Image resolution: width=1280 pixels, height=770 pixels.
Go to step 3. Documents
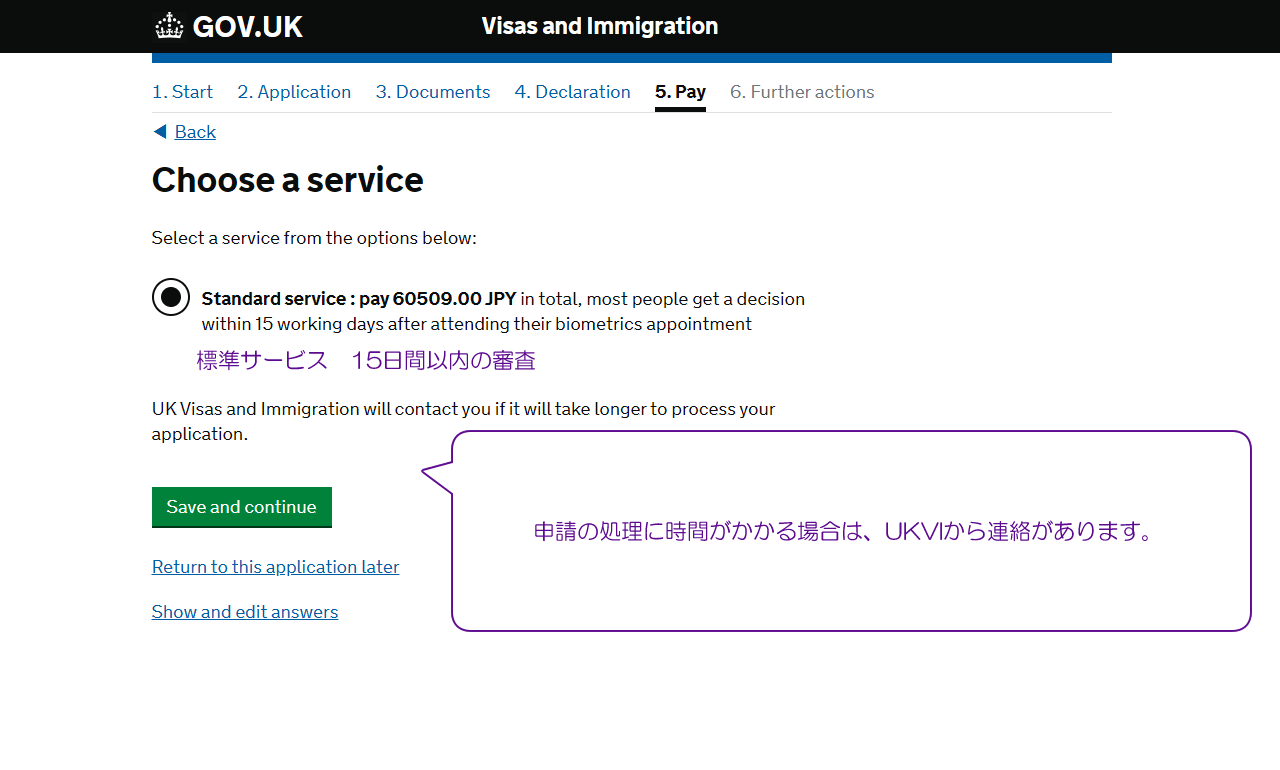tap(433, 92)
